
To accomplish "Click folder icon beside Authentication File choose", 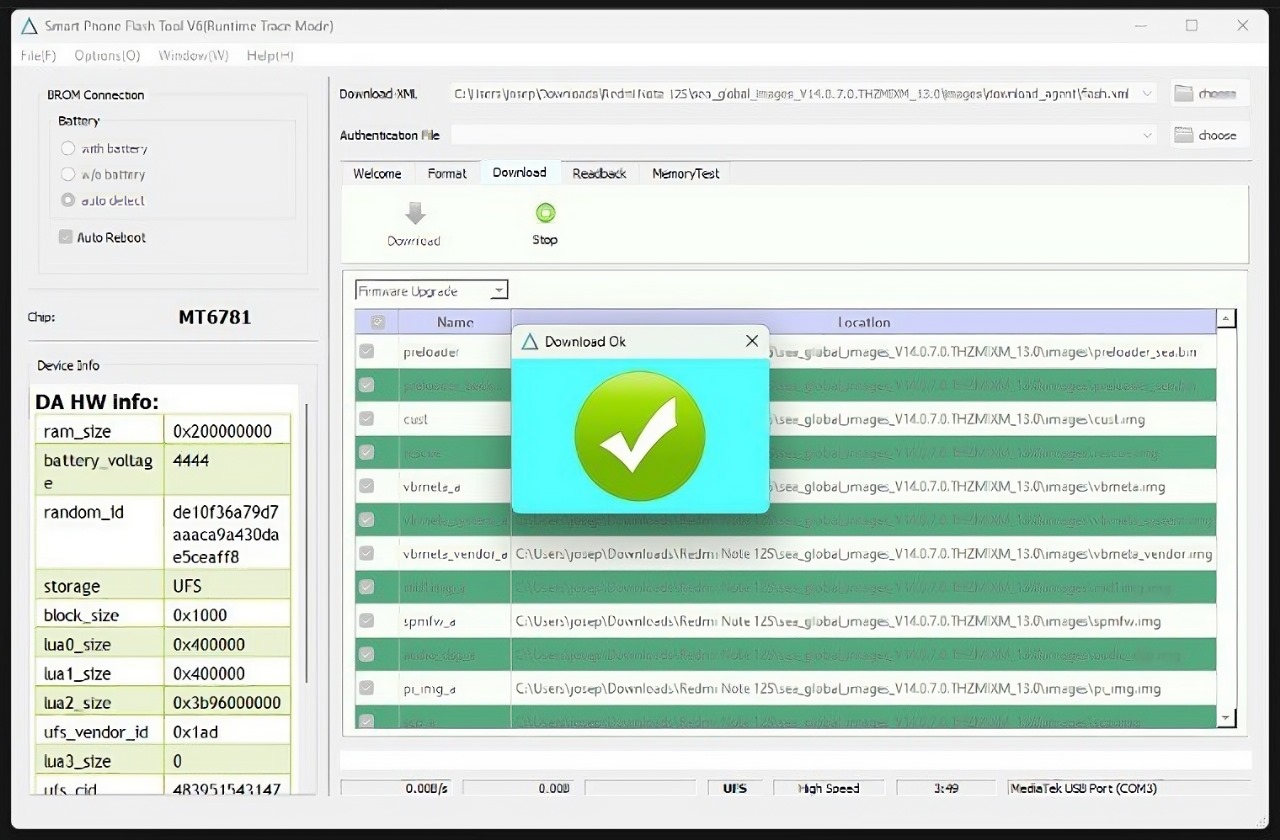I will coord(1184,135).
